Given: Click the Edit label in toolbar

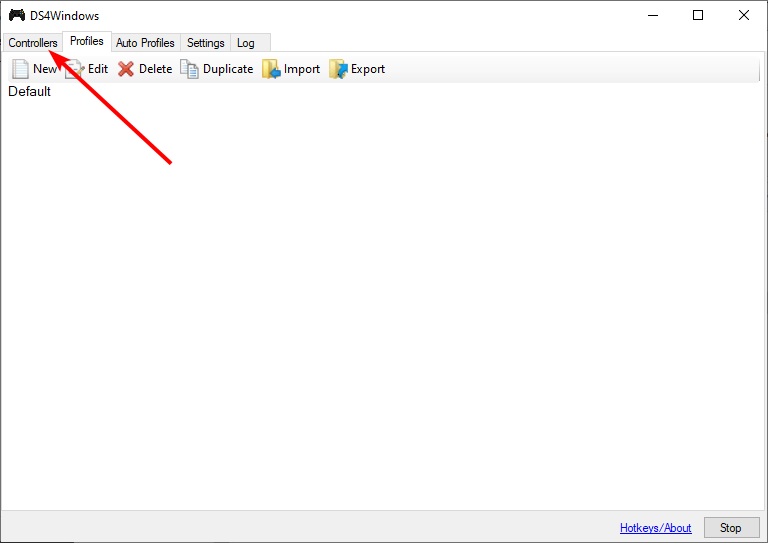Looking at the screenshot, I should click(98, 69).
